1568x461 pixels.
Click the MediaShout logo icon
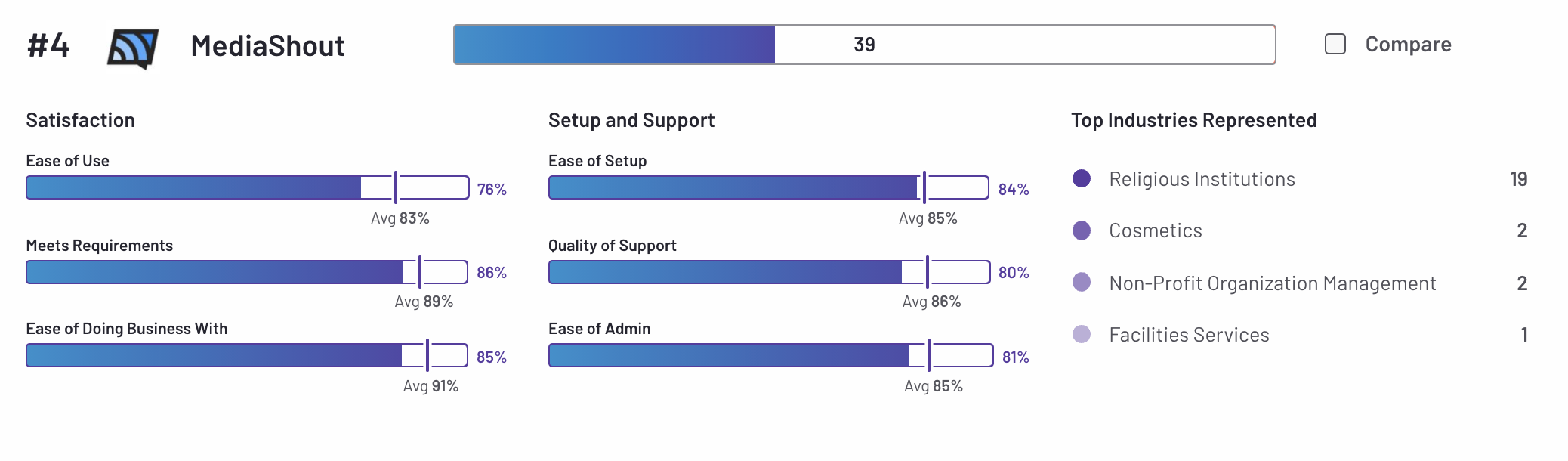tap(133, 48)
